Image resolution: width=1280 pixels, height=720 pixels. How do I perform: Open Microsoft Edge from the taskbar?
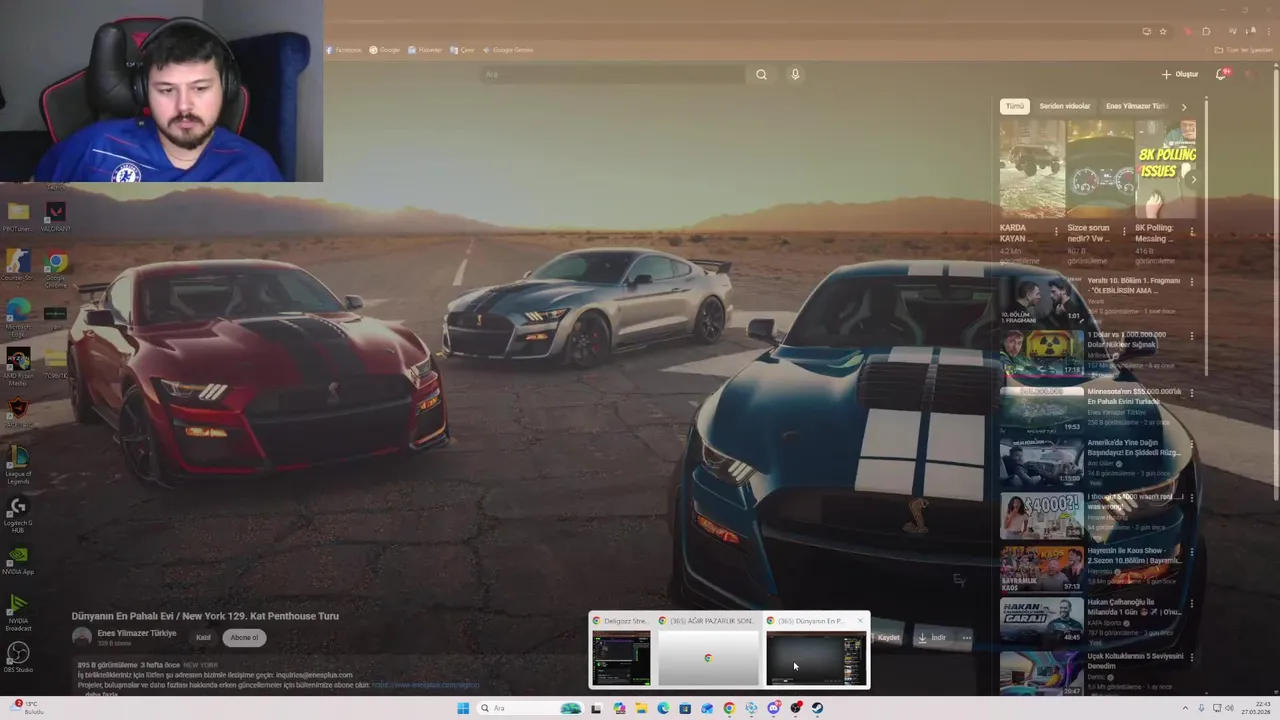(x=663, y=708)
